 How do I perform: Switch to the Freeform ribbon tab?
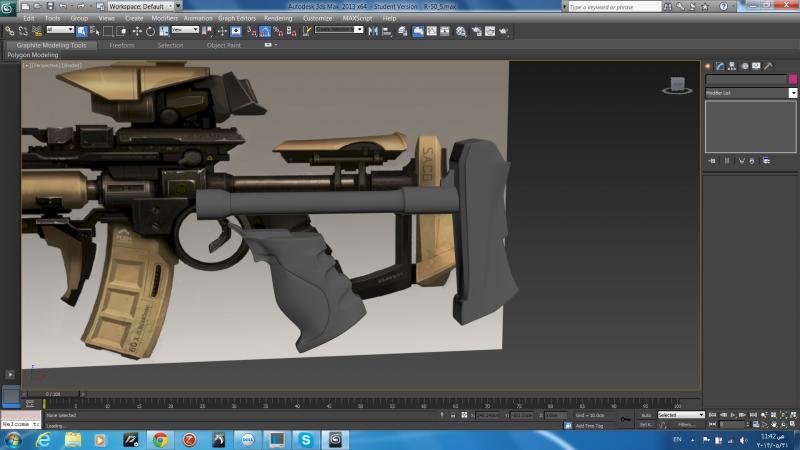(122, 45)
